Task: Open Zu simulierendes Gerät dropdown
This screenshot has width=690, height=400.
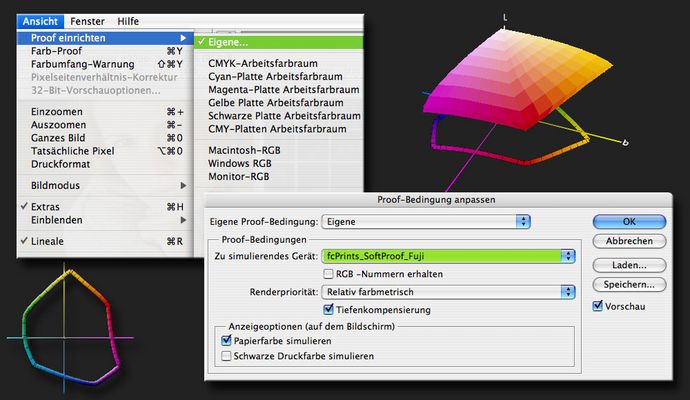Action: 450,256
